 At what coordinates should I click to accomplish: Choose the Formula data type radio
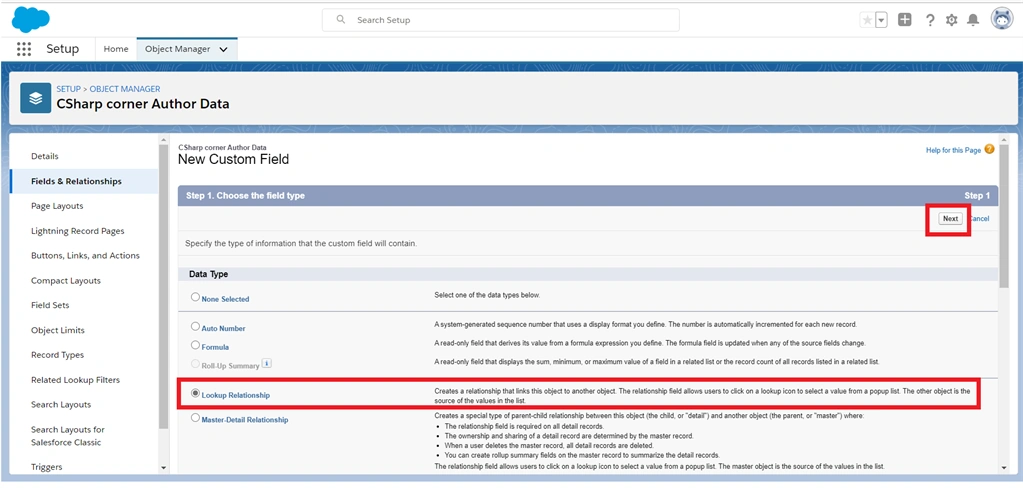click(x=195, y=345)
